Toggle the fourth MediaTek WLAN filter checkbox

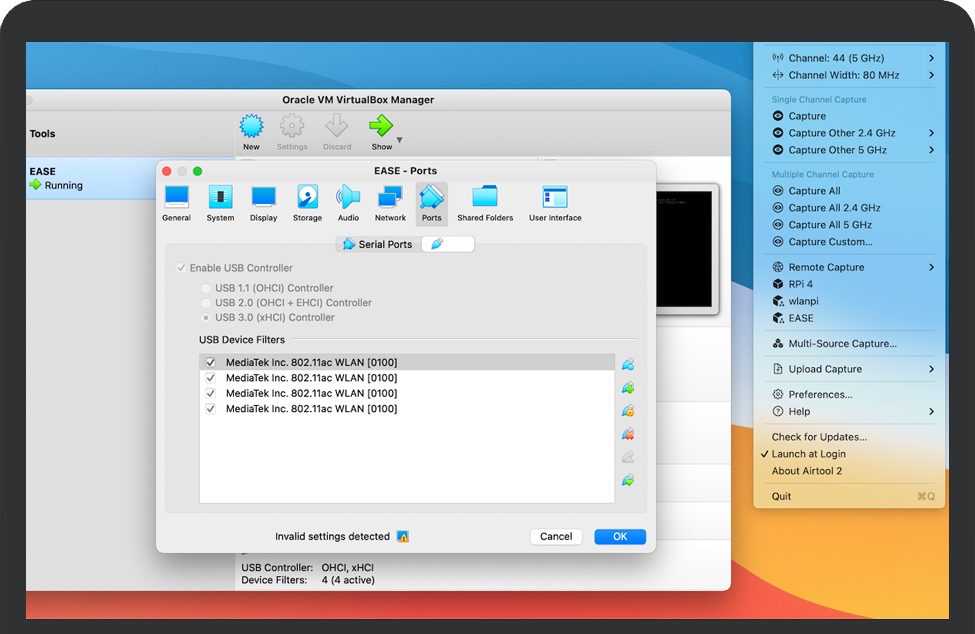210,409
